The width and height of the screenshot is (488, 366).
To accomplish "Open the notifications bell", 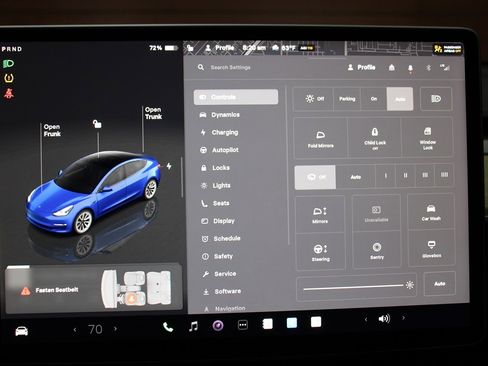I will (x=410, y=68).
